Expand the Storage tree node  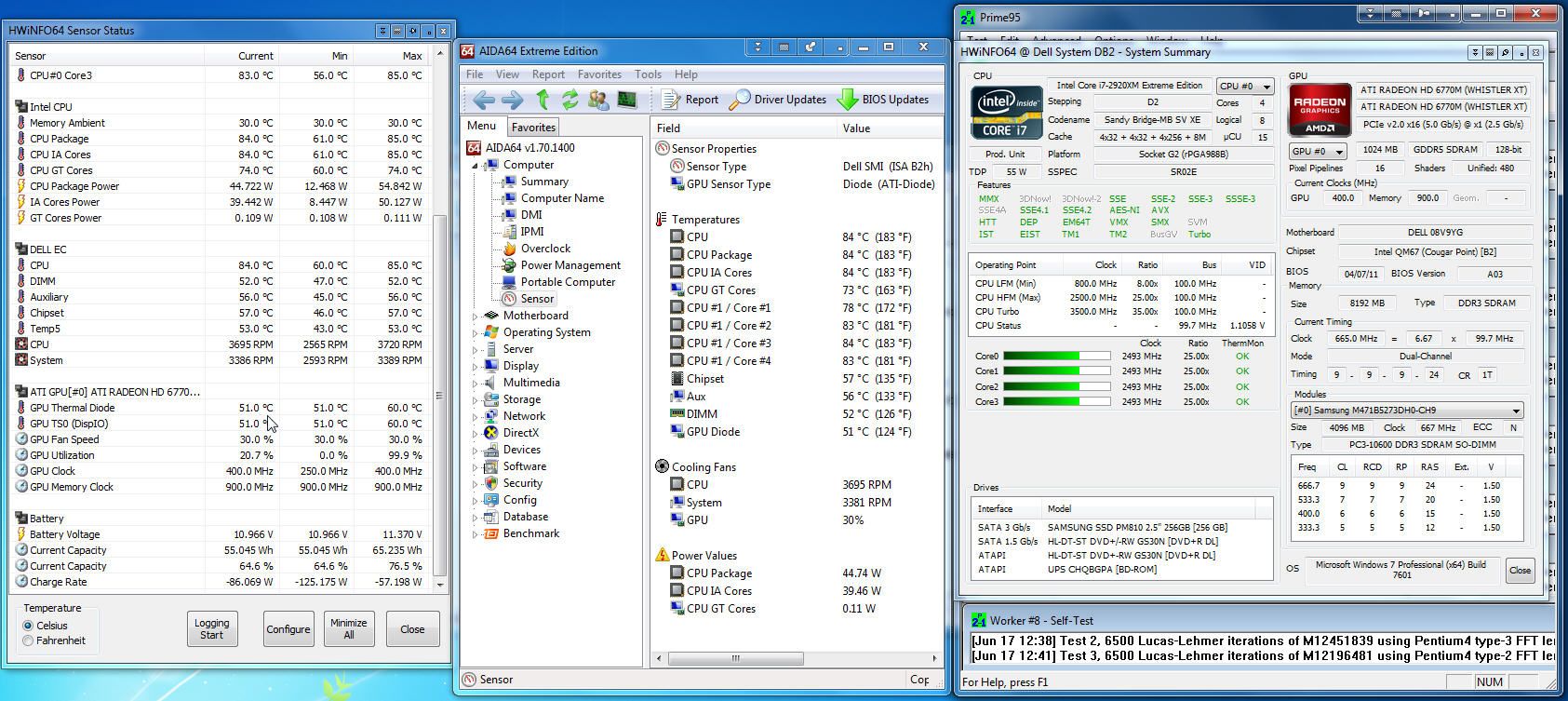point(475,399)
